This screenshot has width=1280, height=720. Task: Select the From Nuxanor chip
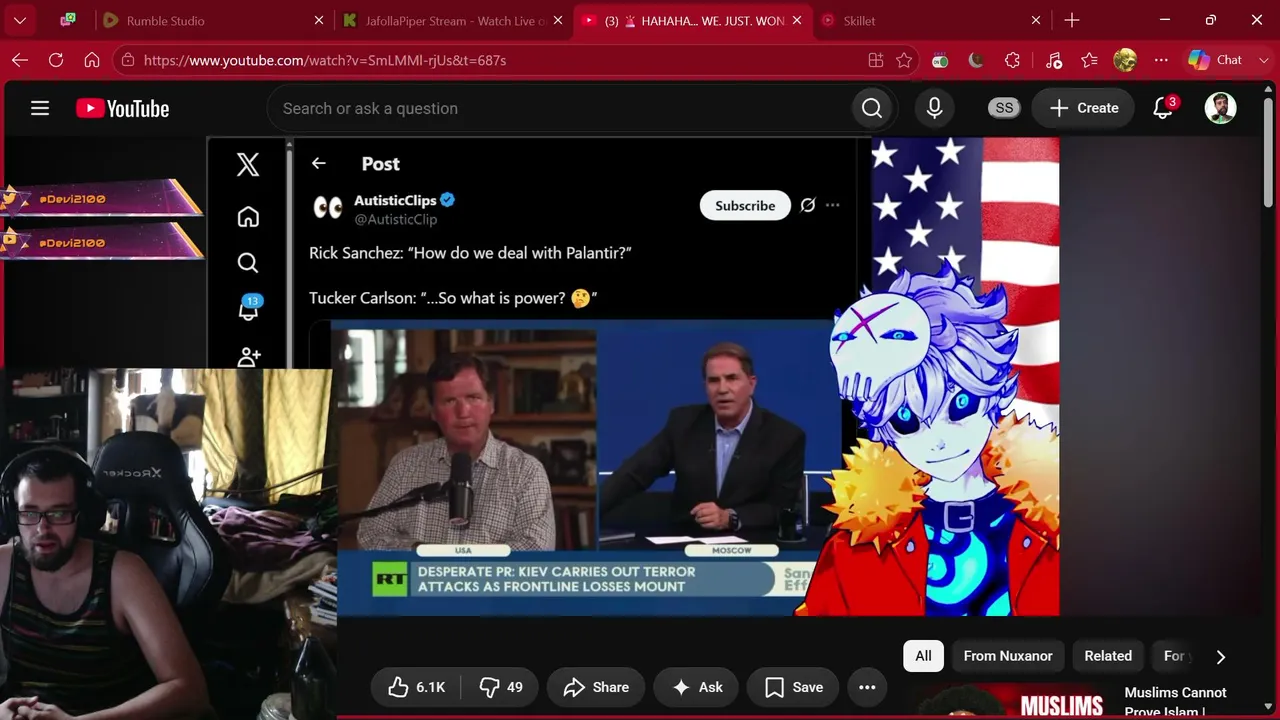(1008, 656)
